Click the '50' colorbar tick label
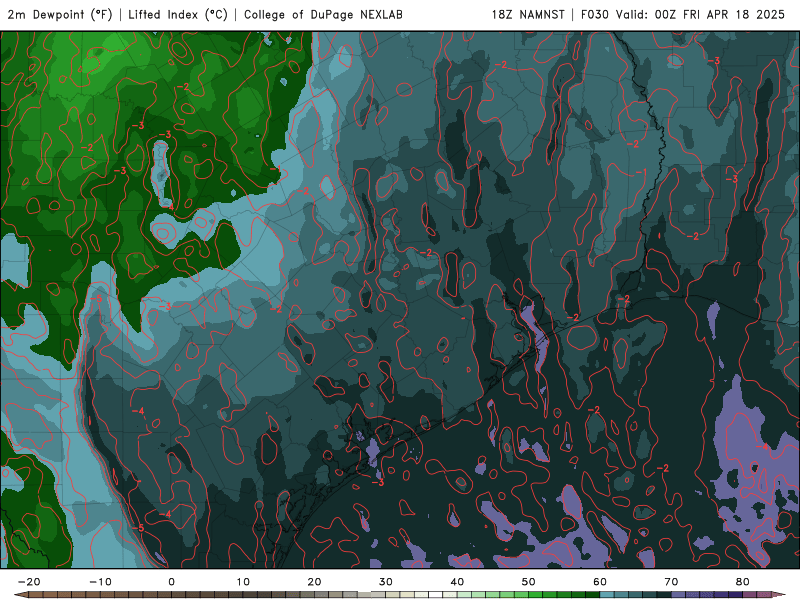This screenshot has width=800, height=600. [x=529, y=582]
